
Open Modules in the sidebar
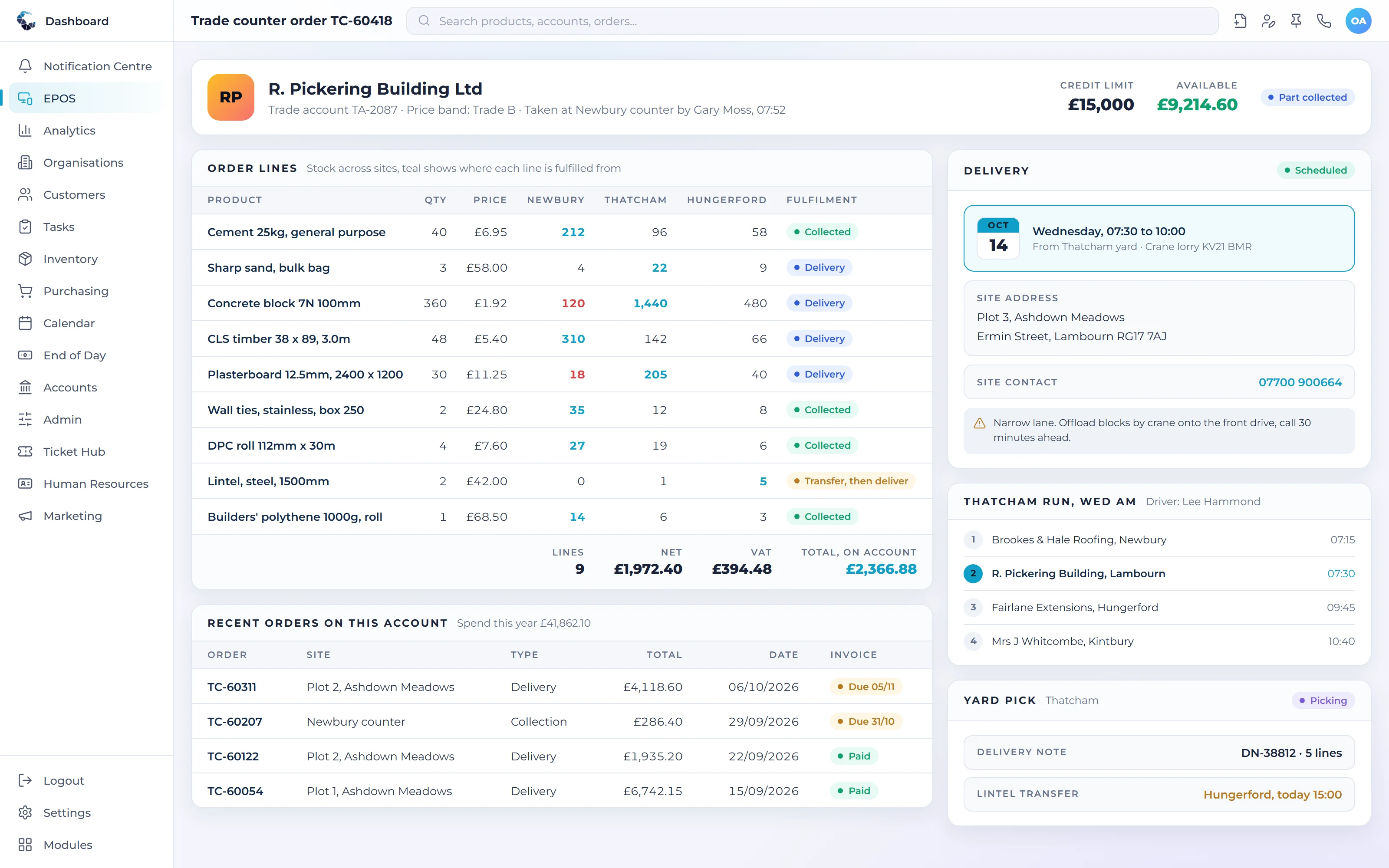coord(86,845)
